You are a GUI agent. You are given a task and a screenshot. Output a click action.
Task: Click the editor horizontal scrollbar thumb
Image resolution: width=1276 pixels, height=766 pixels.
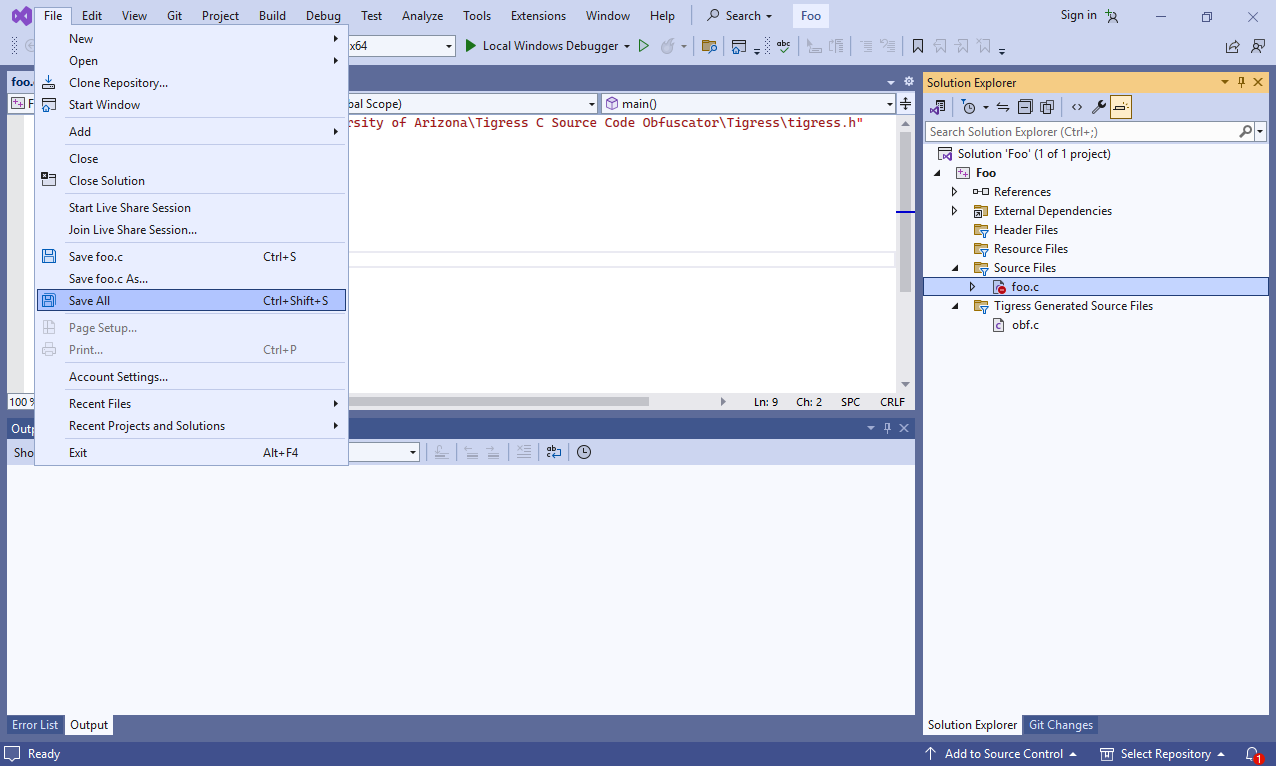(498, 402)
